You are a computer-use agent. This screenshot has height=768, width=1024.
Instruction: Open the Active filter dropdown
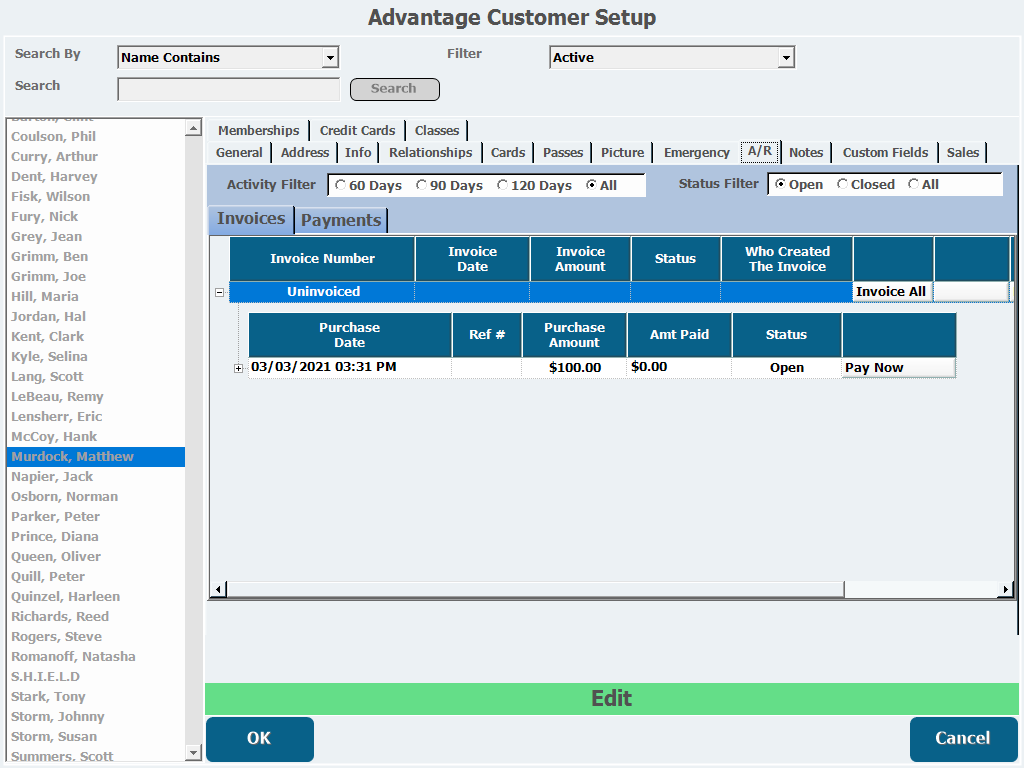pyautogui.click(x=786, y=57)
